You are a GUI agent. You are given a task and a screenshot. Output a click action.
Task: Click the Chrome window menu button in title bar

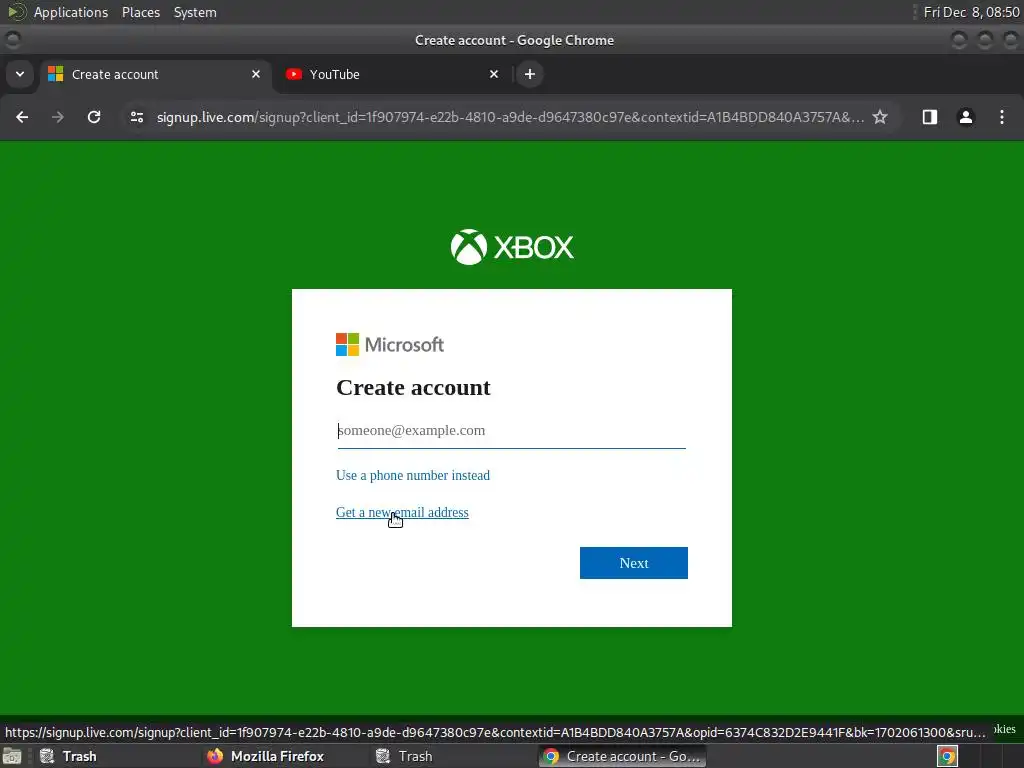tap(12, 40)
